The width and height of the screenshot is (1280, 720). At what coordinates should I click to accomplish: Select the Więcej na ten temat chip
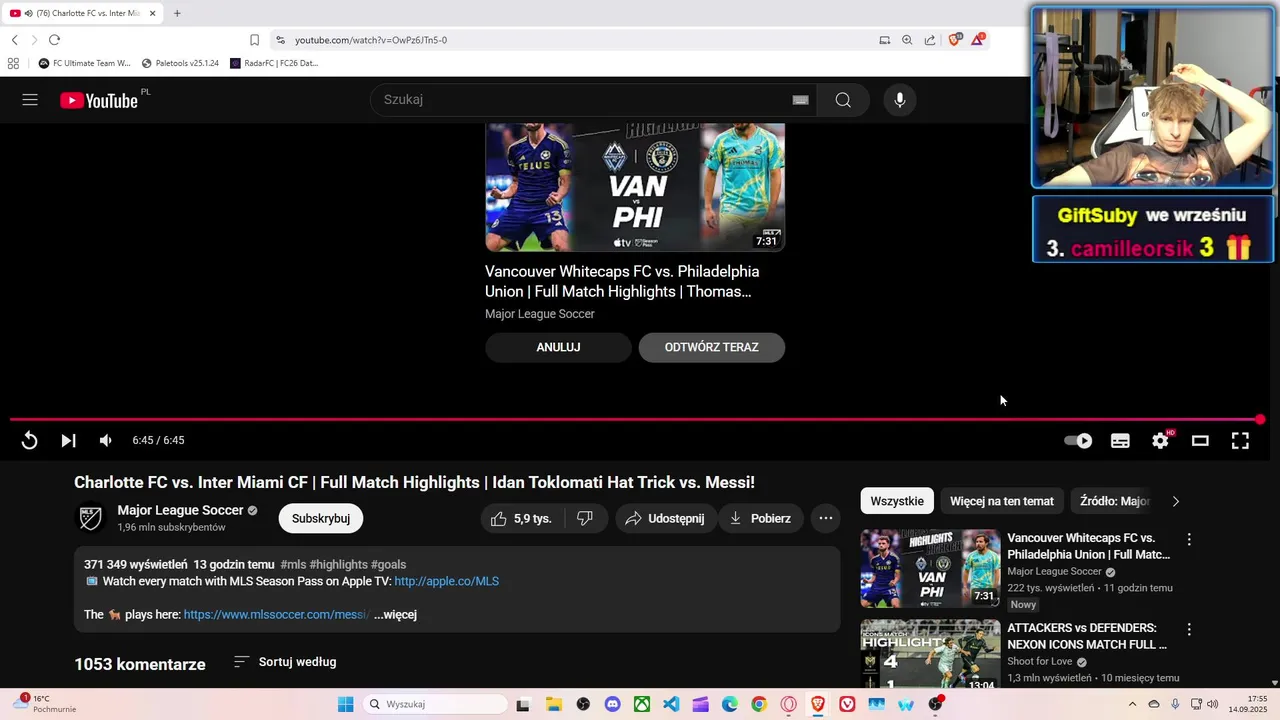[x=1002, y=501]
